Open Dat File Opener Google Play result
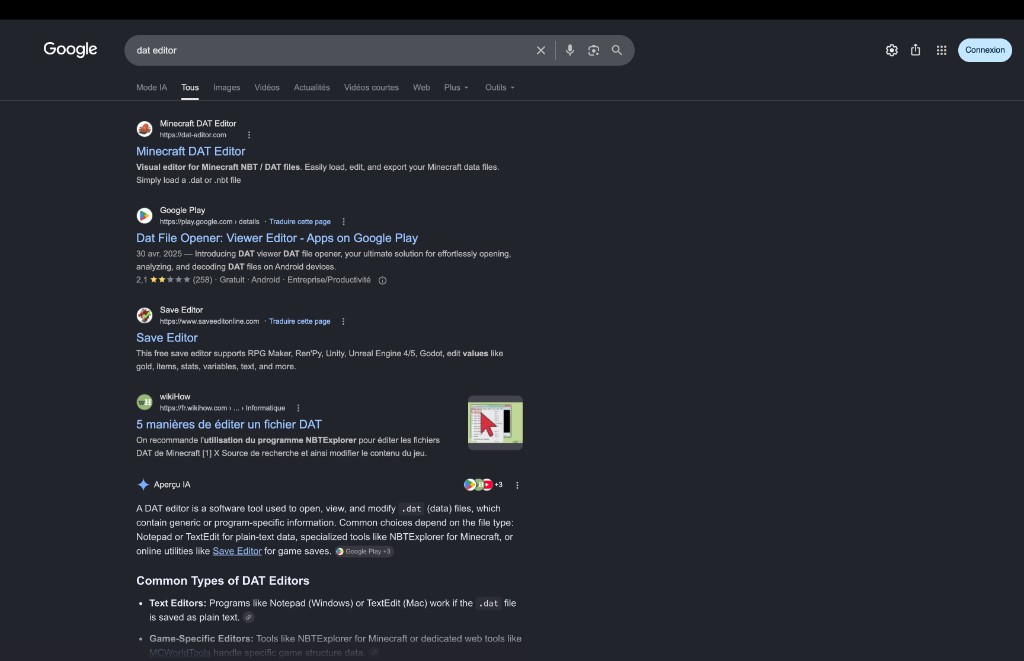The height and width of the screenshot is (661, 1024). click(277, 238)
